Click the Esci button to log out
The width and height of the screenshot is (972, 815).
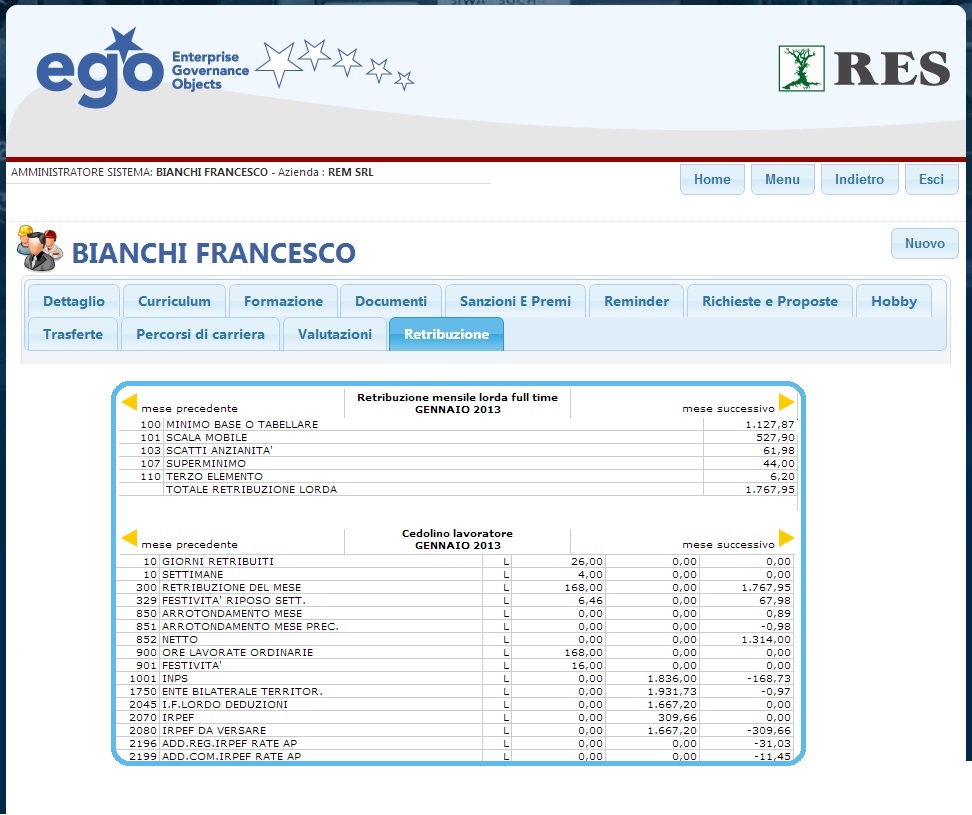tap(931, 180)
